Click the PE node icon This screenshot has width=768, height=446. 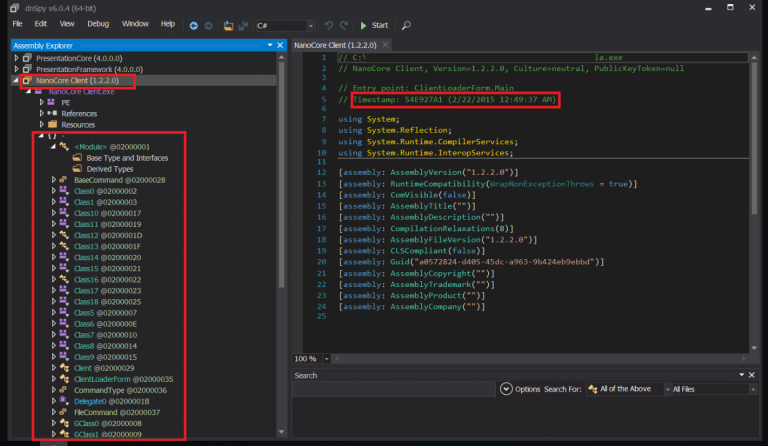tap(51, 102)
